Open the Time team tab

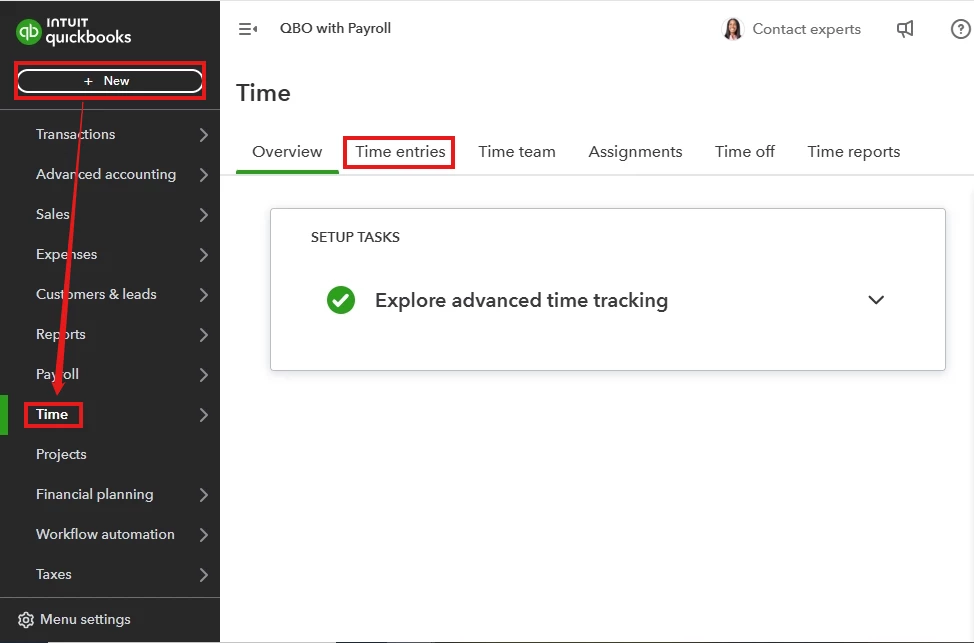(x=517, y=152)
